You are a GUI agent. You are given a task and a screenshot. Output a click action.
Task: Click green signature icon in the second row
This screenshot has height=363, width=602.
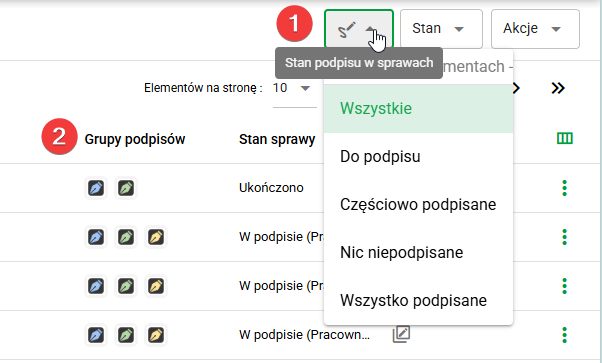pyautogui.click(x=126, y=237)
